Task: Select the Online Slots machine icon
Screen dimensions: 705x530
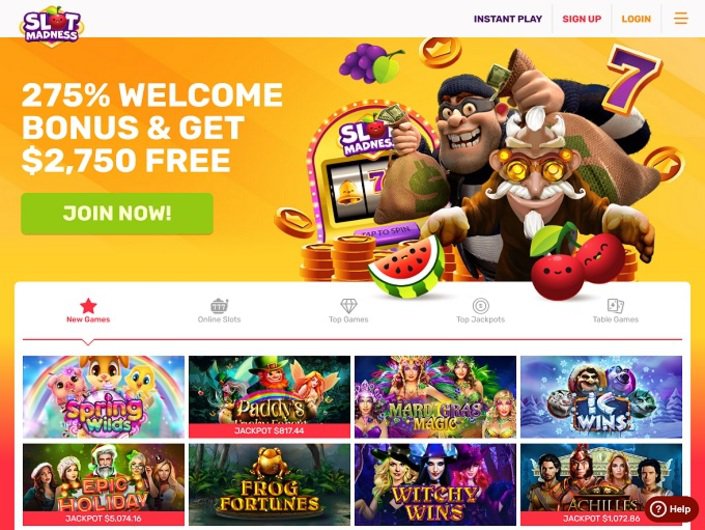Action: [219, 306]
